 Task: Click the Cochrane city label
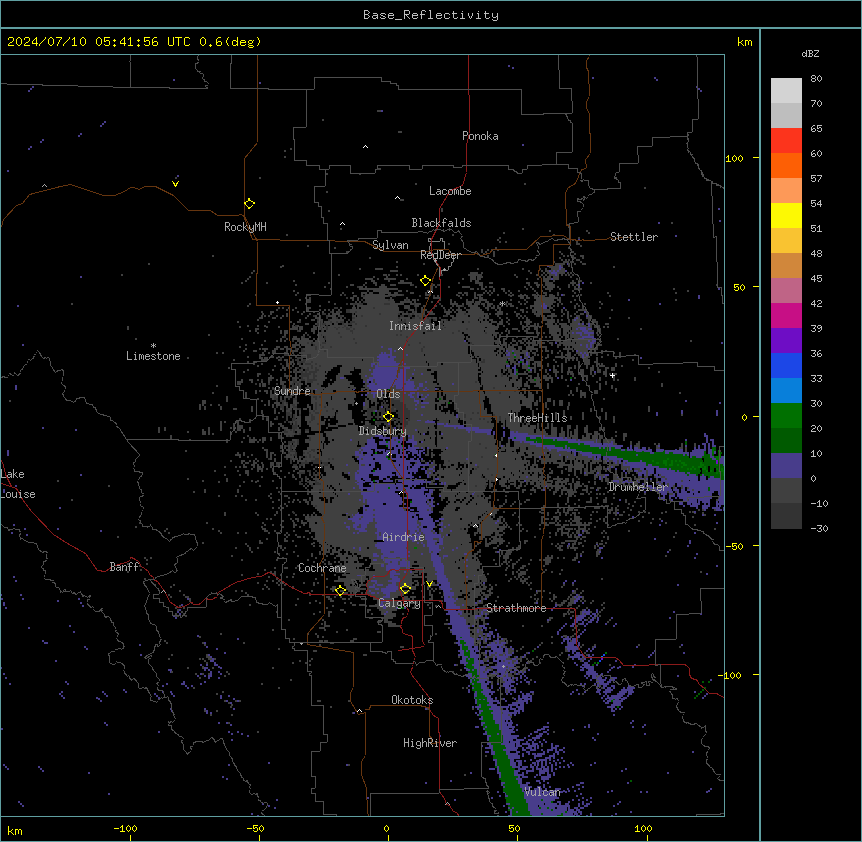coord(322,568)
